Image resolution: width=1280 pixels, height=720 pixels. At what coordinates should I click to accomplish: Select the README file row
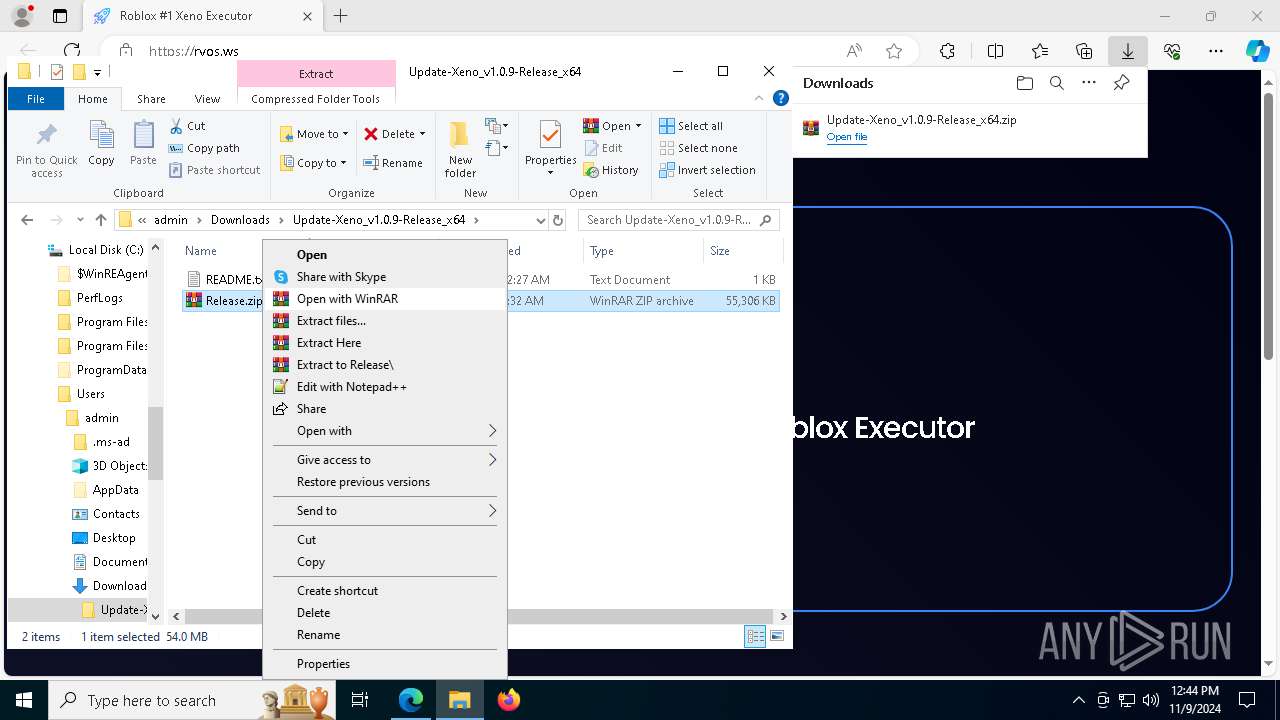point(481,280)
